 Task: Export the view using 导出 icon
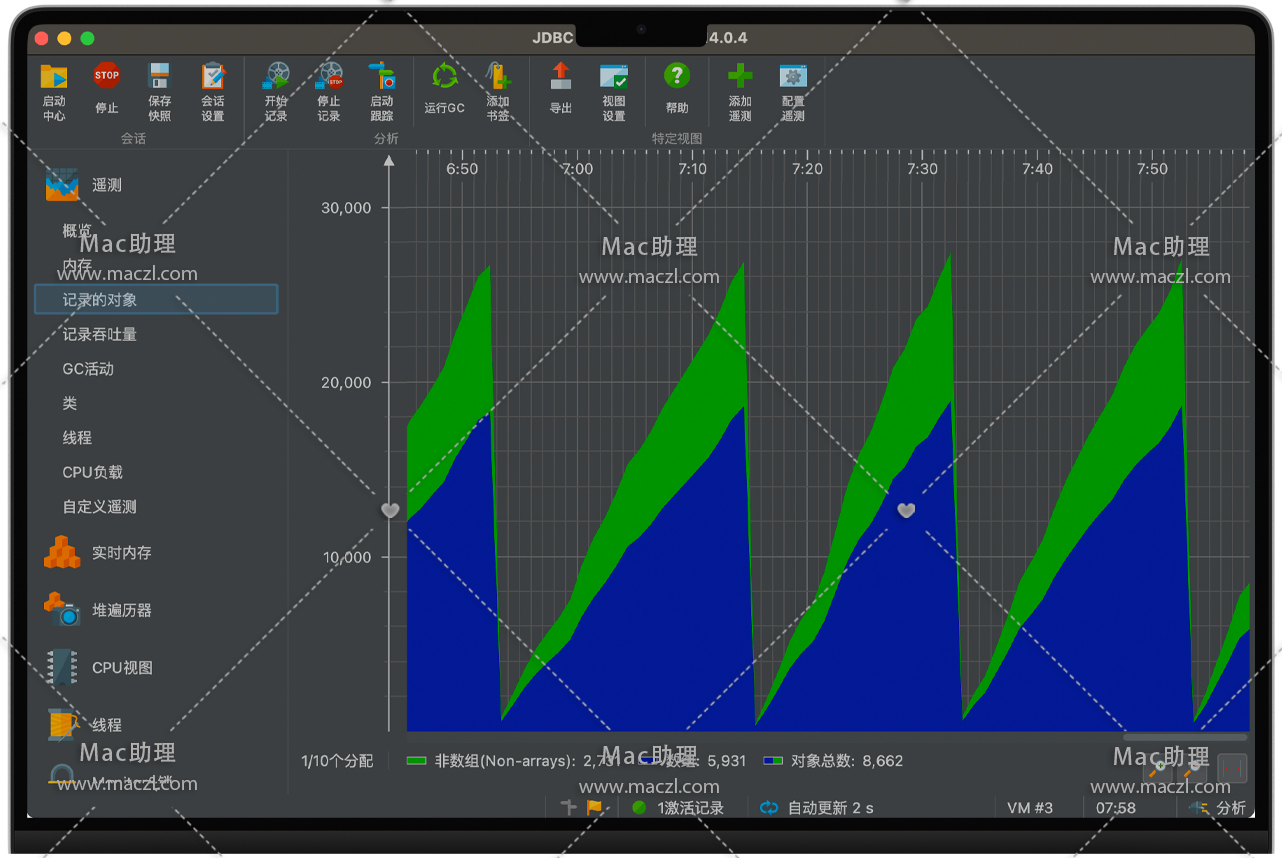pos(561,77)
